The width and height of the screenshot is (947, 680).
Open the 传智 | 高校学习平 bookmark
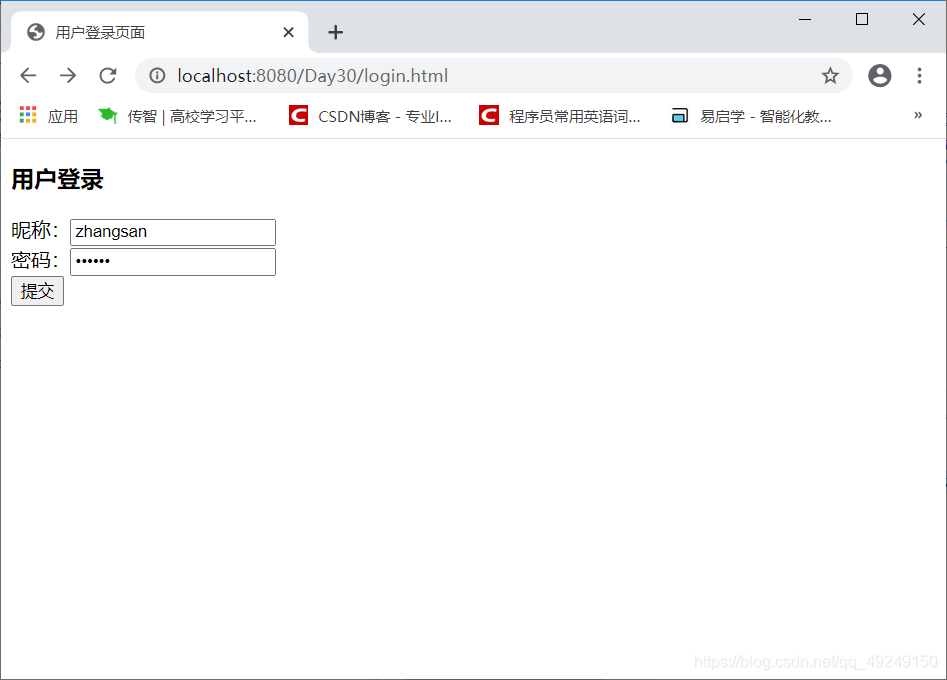click(178, 116)
